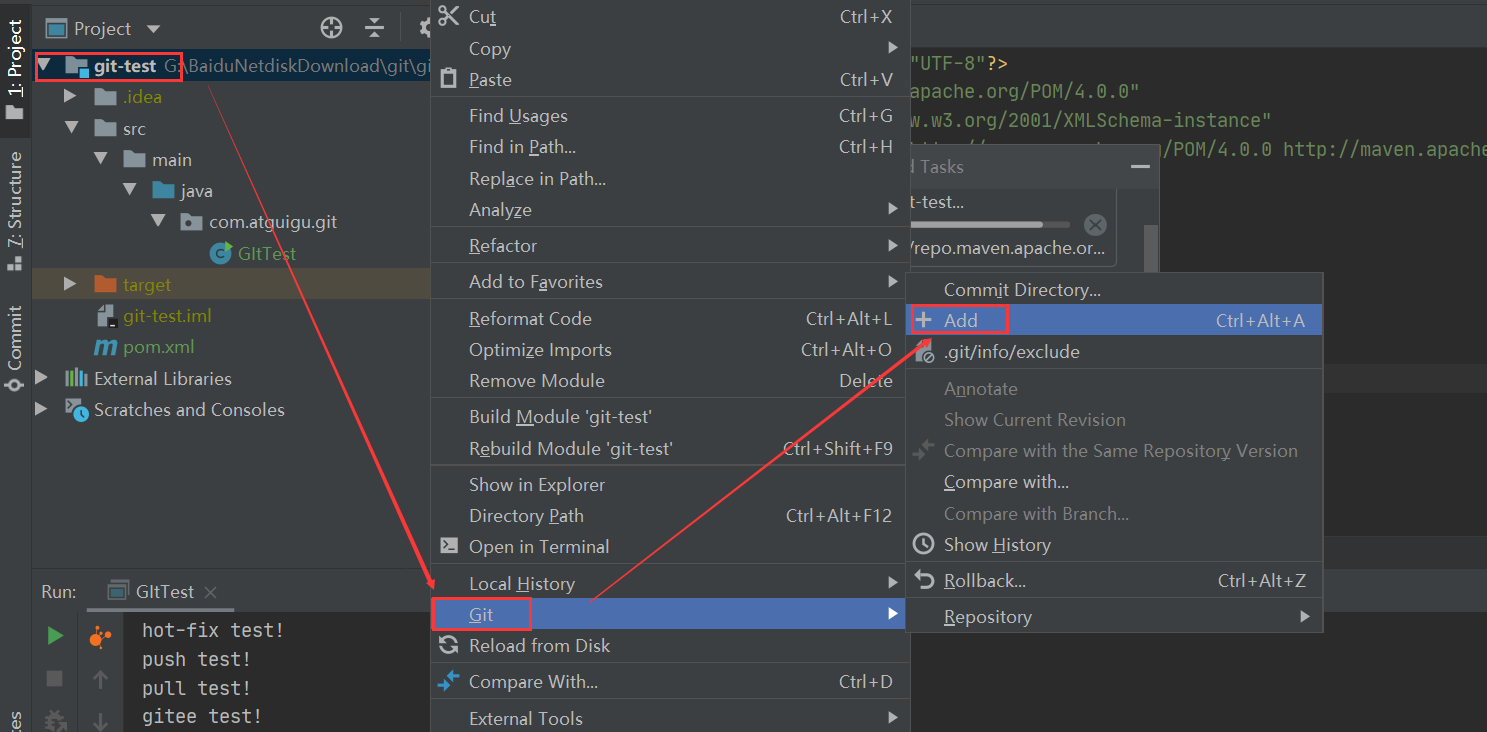Choose Directory Path

670,516
